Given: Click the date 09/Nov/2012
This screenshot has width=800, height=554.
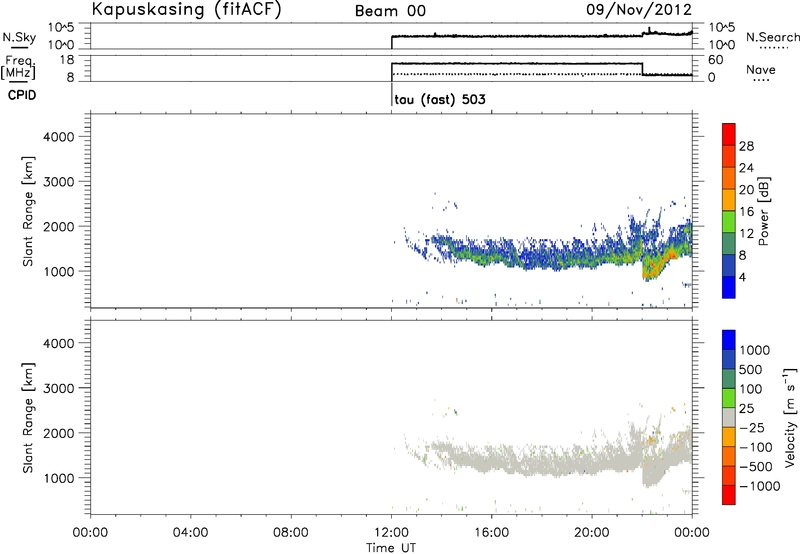Looking at the screenshot, I should click(x=639, y=10).
